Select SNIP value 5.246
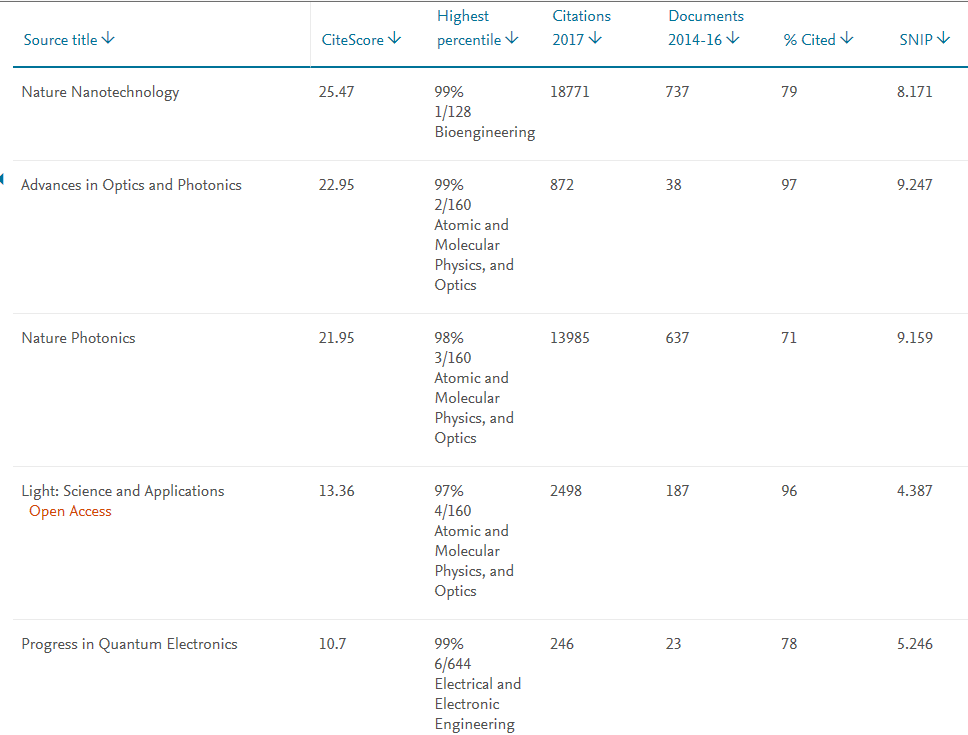This screenshot has height=735, width=968. pos(915,644)
